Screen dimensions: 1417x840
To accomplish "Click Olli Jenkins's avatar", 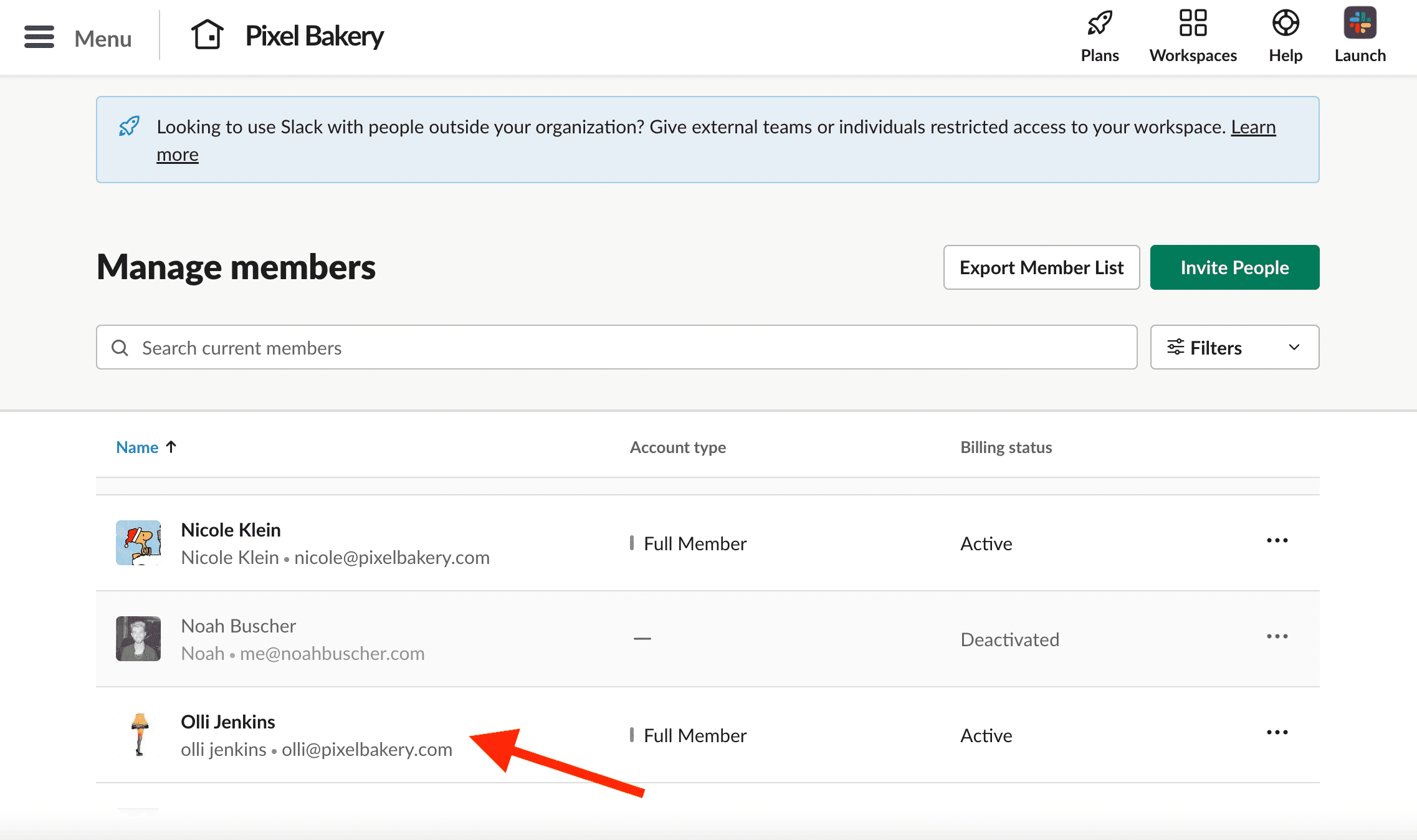I will point(138,735).
